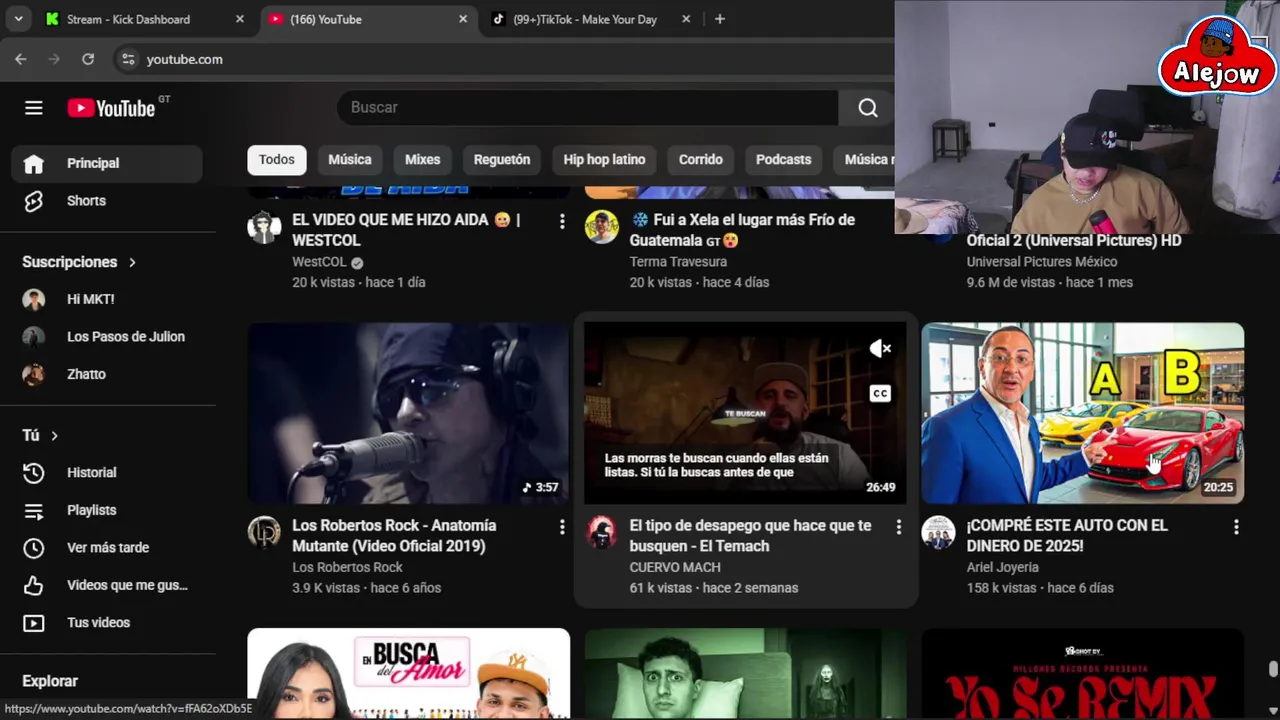
Task: Open options menu for El Temach video
Action: coord(898,527)
